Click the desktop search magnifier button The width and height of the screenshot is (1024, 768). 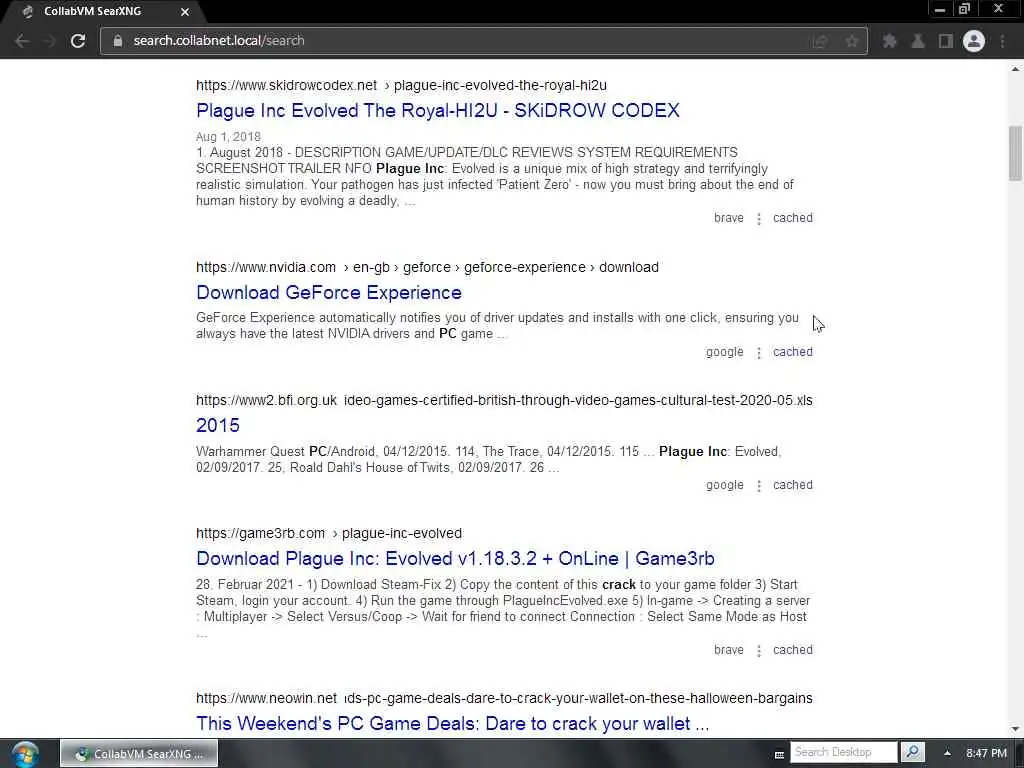(x=912, y=753)
